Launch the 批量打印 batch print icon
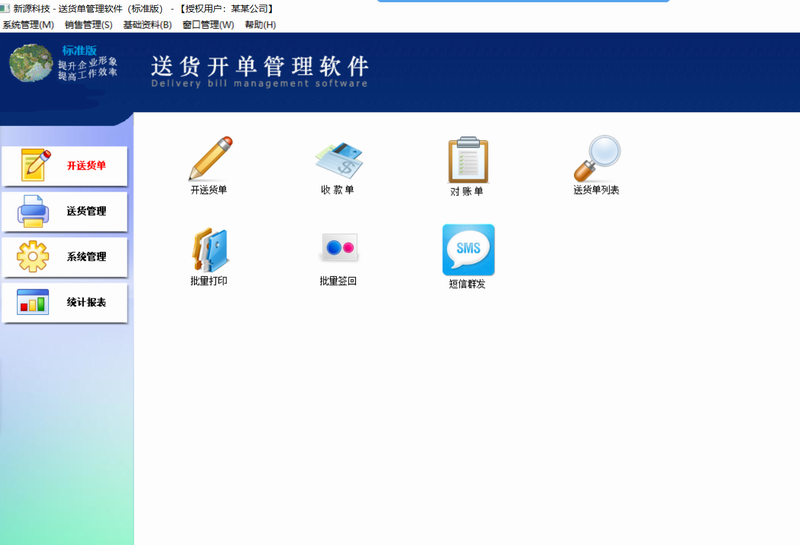This screenshot has height=545, width=800. (209, 251)
